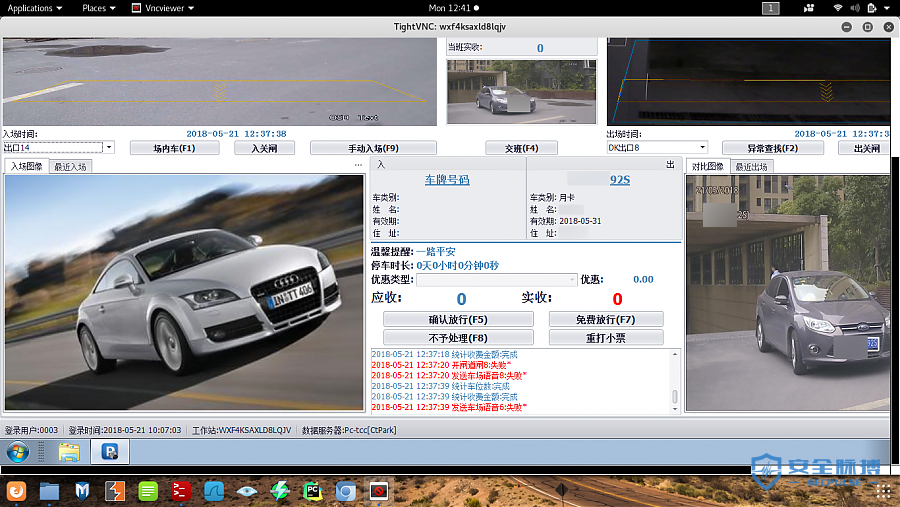Switch to 最近入场 tab
This screenshot has width=900, height=507.
coord(70,167)
